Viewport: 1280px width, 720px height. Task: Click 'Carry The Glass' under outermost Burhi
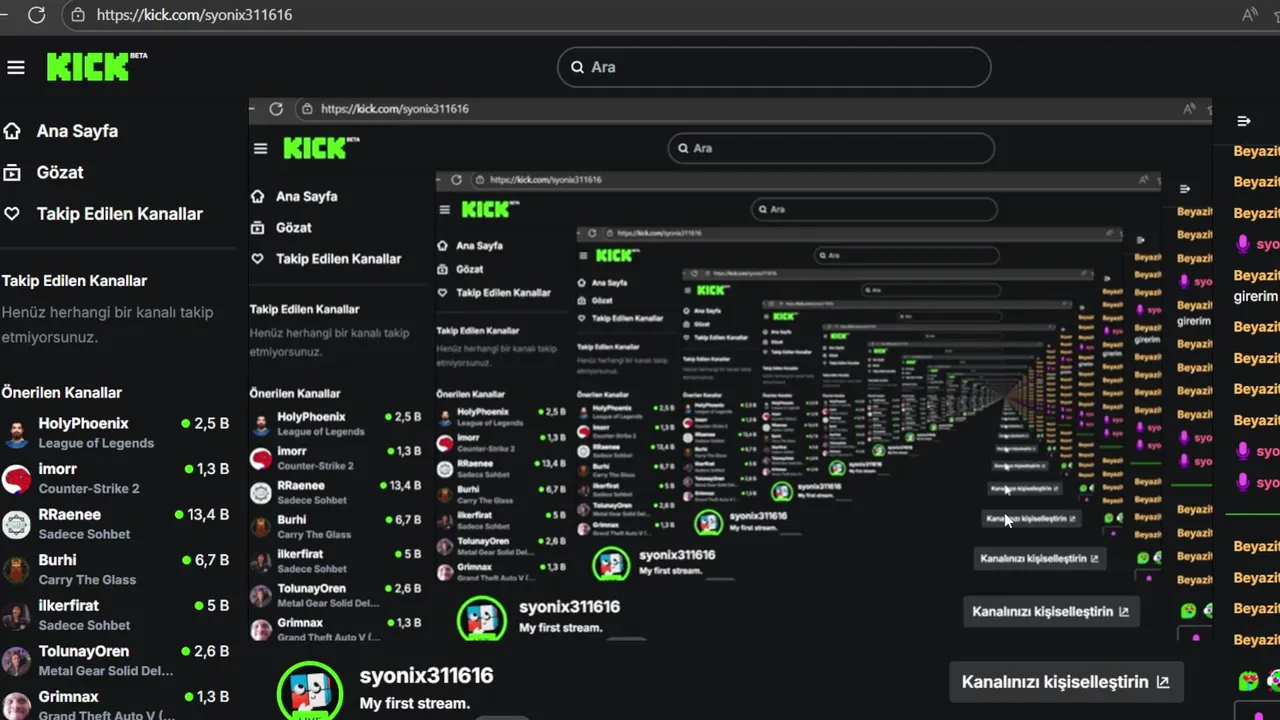click(87, 581)
